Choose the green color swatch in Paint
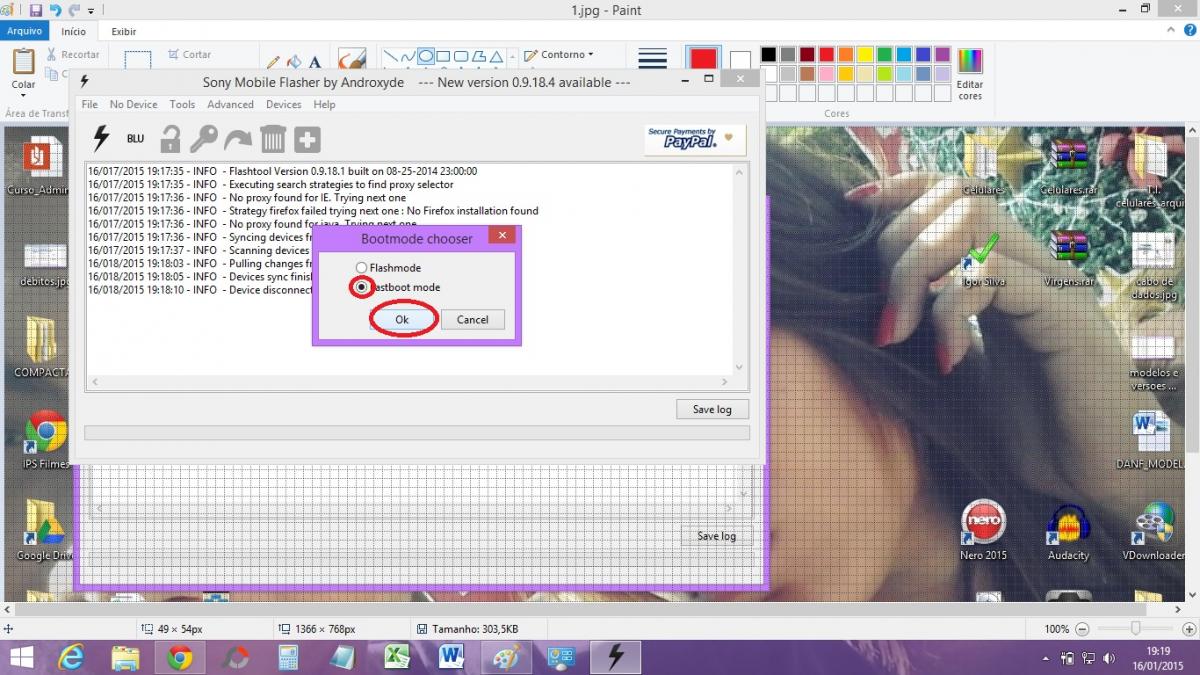1200x675 pixels. point(883,54)
